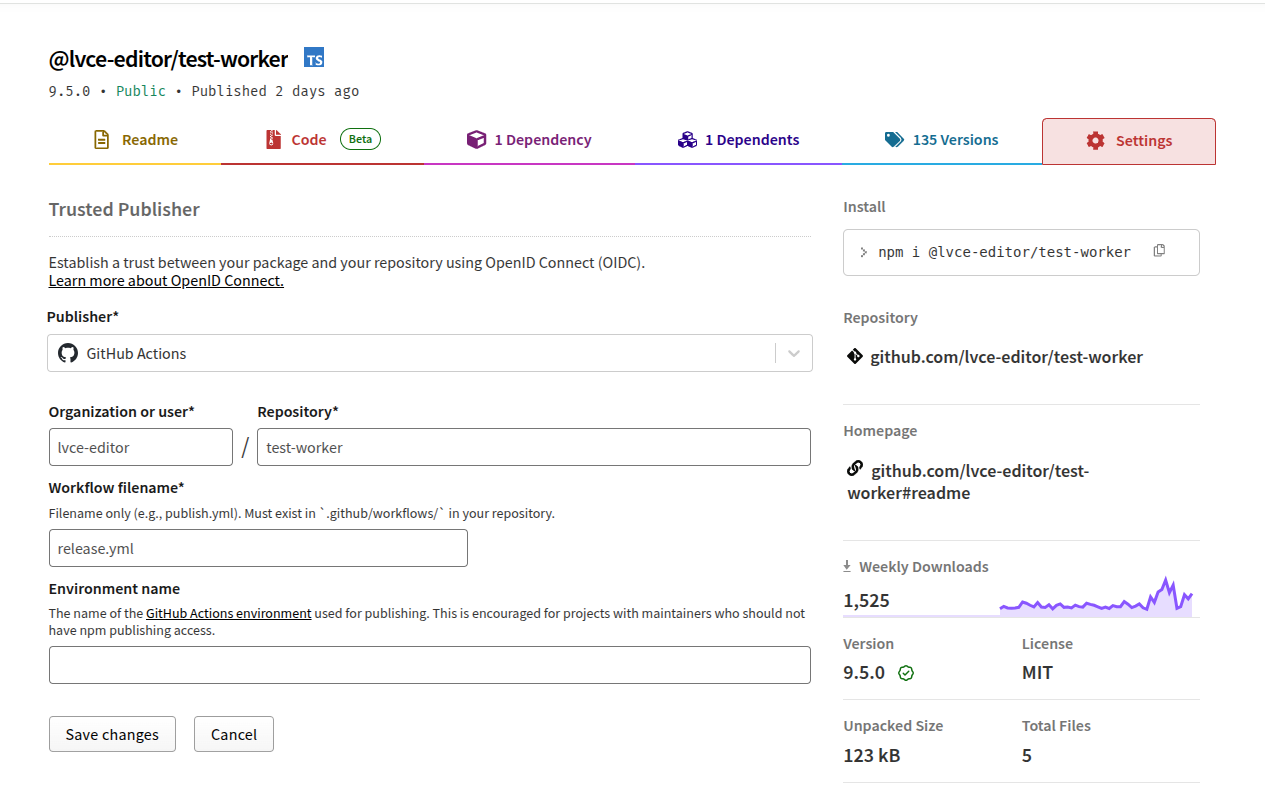Click the package readme document icon
The image size is (1265, 785).
coord(101,139)
